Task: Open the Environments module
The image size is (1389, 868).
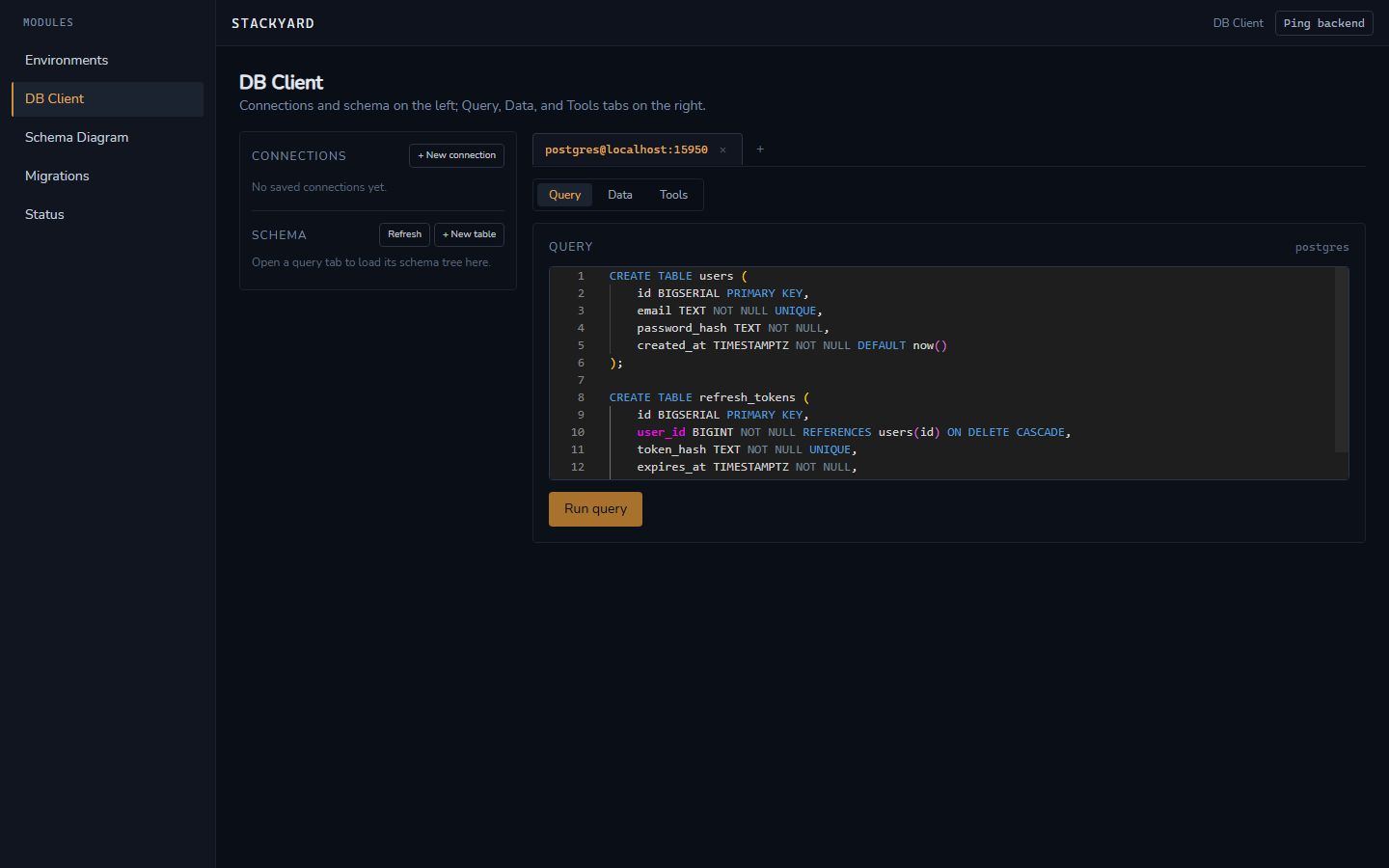Action: [108, 60]
